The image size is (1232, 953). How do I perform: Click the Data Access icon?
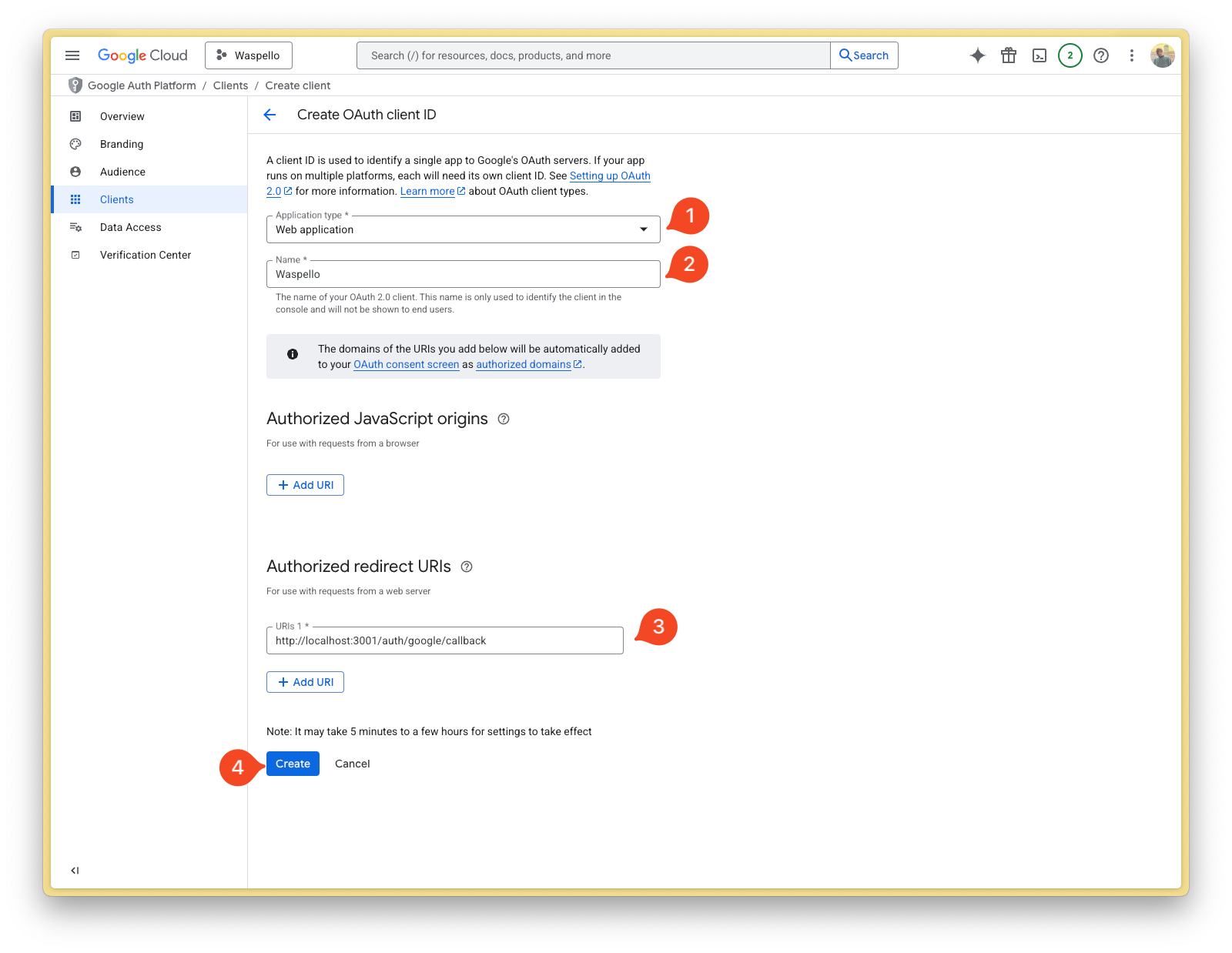[x=75, y=227]
